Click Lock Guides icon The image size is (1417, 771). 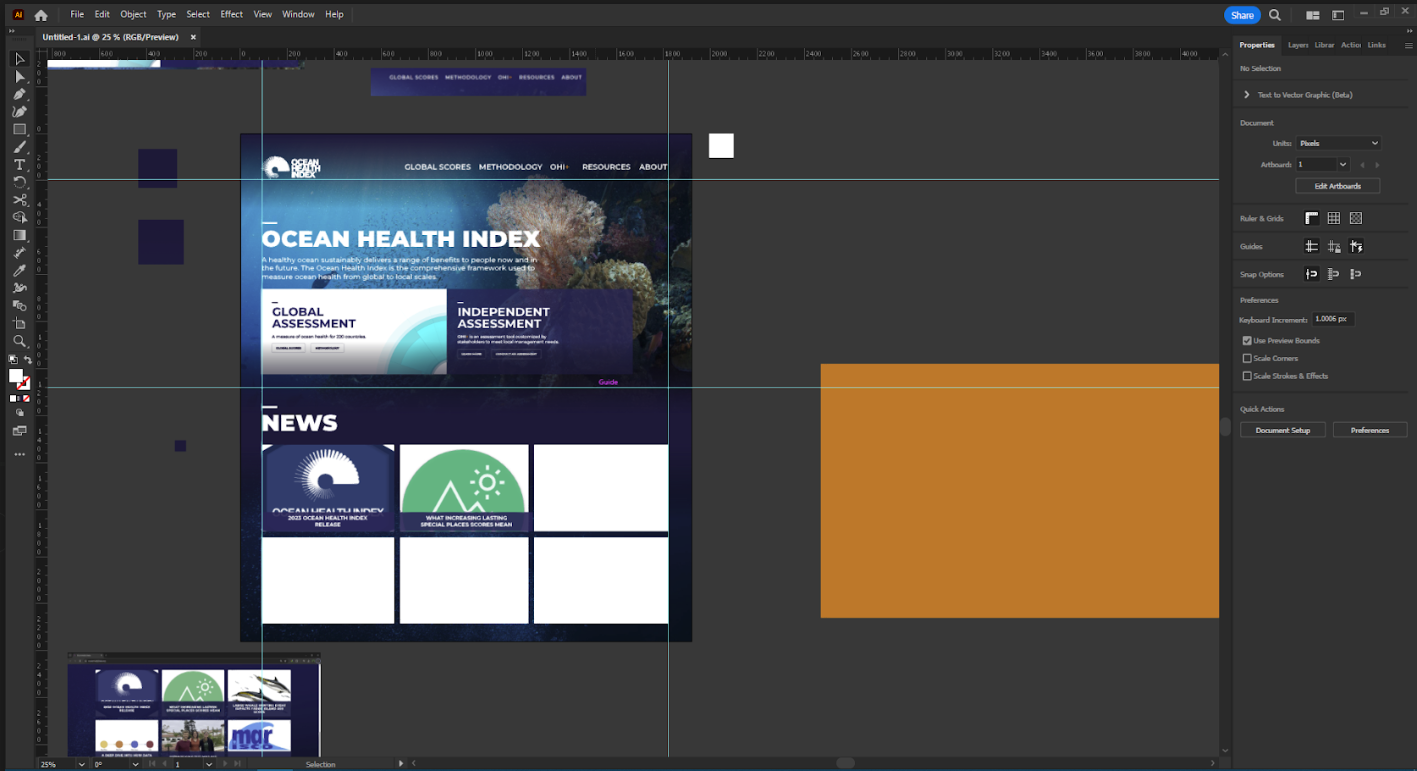(1334, 246)
